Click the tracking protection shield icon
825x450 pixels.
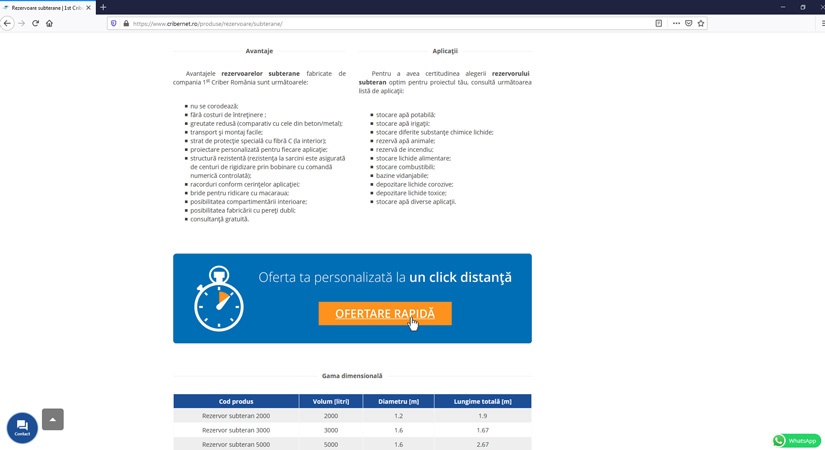point(114,23)
